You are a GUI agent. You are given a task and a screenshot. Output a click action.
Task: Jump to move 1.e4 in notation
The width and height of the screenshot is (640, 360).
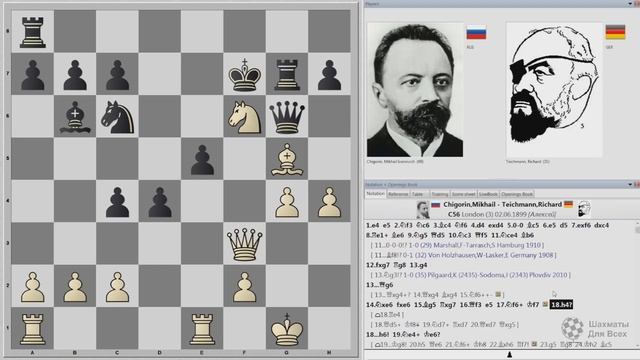point(372,225)
